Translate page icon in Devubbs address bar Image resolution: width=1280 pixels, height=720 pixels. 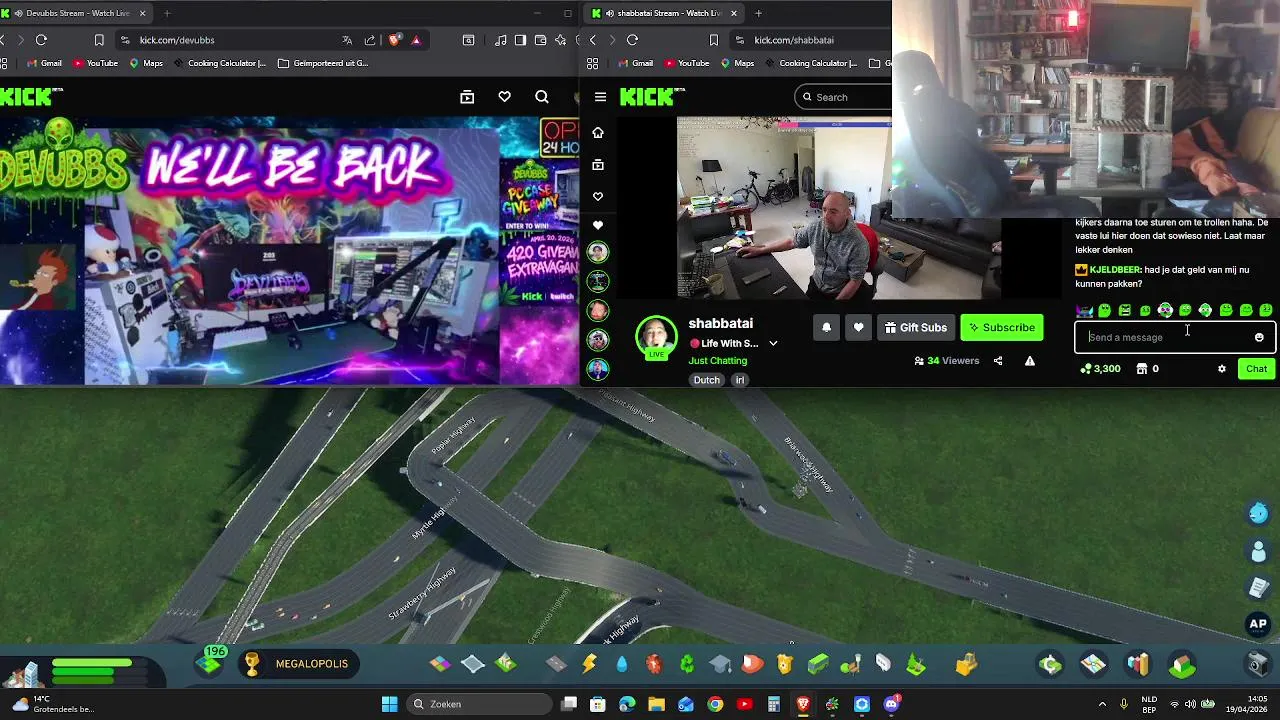point(347,40)
